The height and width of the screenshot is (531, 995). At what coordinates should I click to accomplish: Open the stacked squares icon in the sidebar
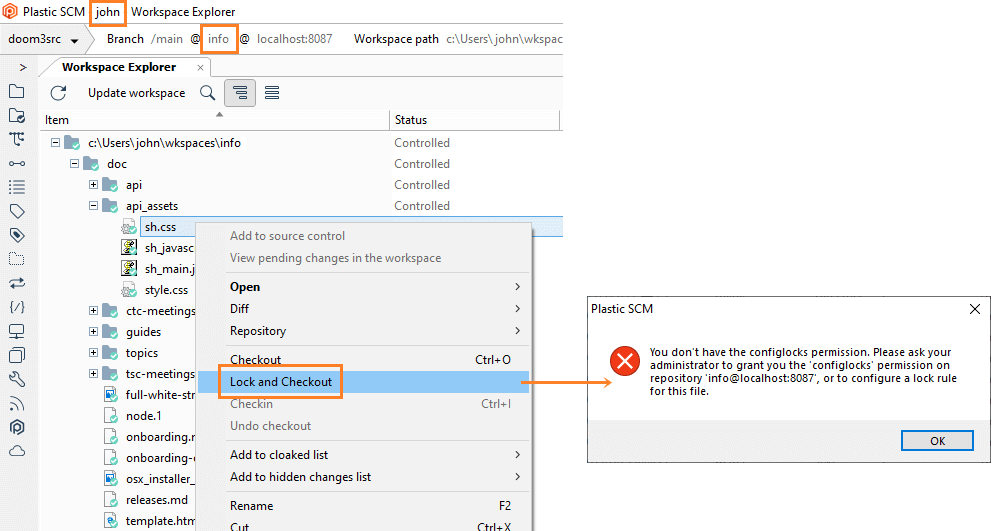pyautogui.click(x=16, y=355)
